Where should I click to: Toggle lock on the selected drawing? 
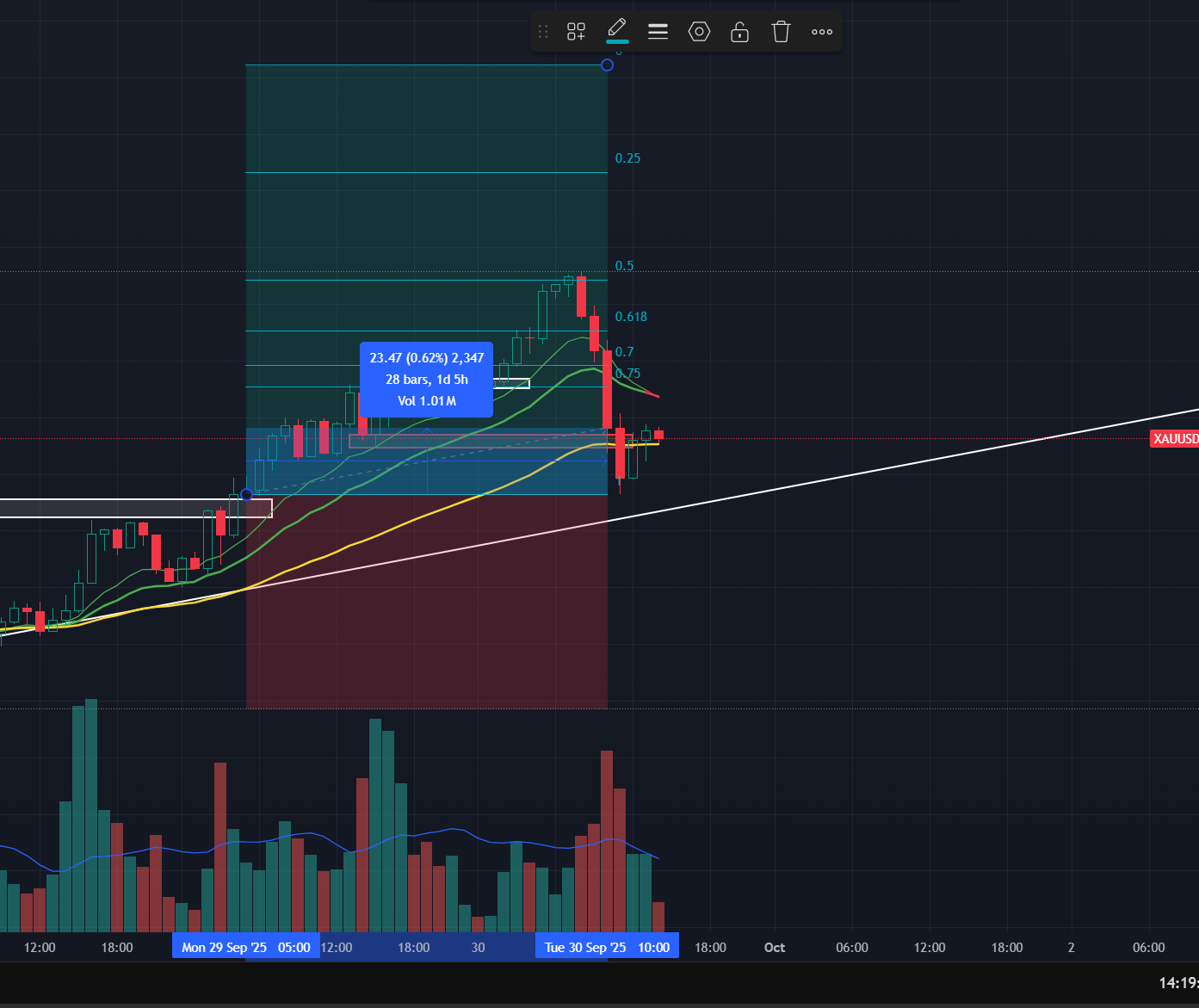(x=739, y=32)
